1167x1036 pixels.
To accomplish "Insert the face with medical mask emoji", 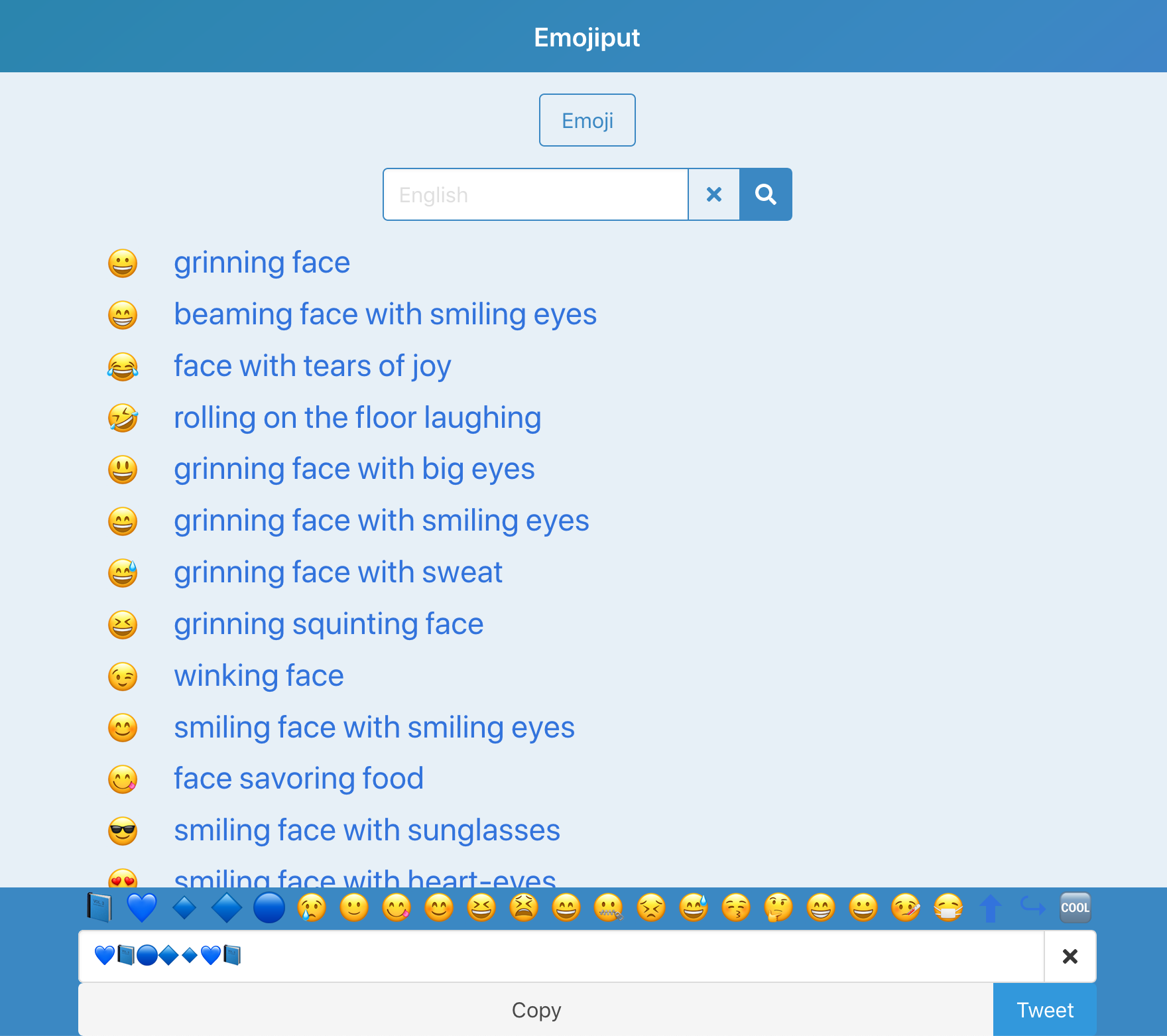I will coord(948,907).
